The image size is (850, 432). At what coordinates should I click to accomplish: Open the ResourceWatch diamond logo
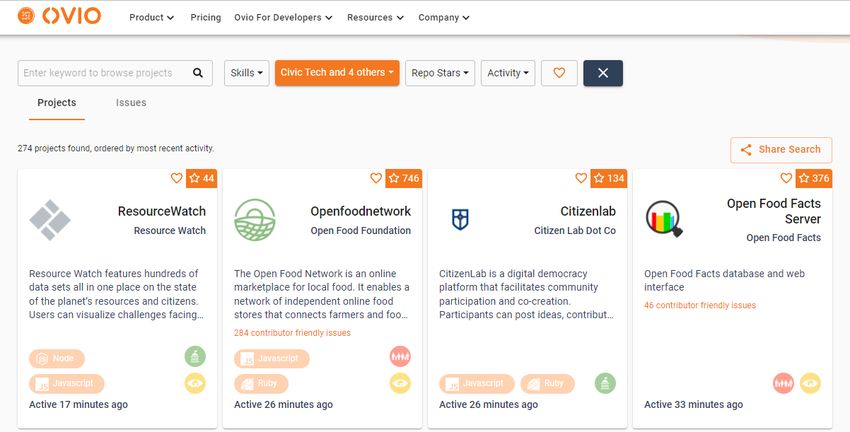[50, 220]
